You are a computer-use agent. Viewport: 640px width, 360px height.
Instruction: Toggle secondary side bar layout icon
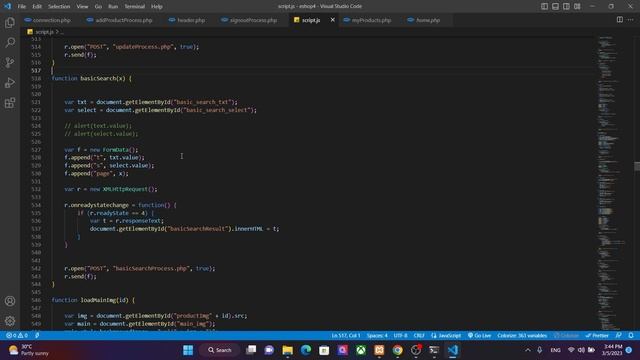click(567, 6)
